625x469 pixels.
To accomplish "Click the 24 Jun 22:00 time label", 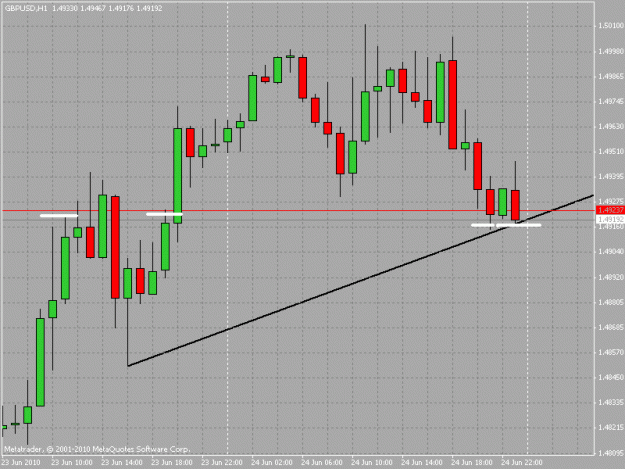I will point(522,463).
